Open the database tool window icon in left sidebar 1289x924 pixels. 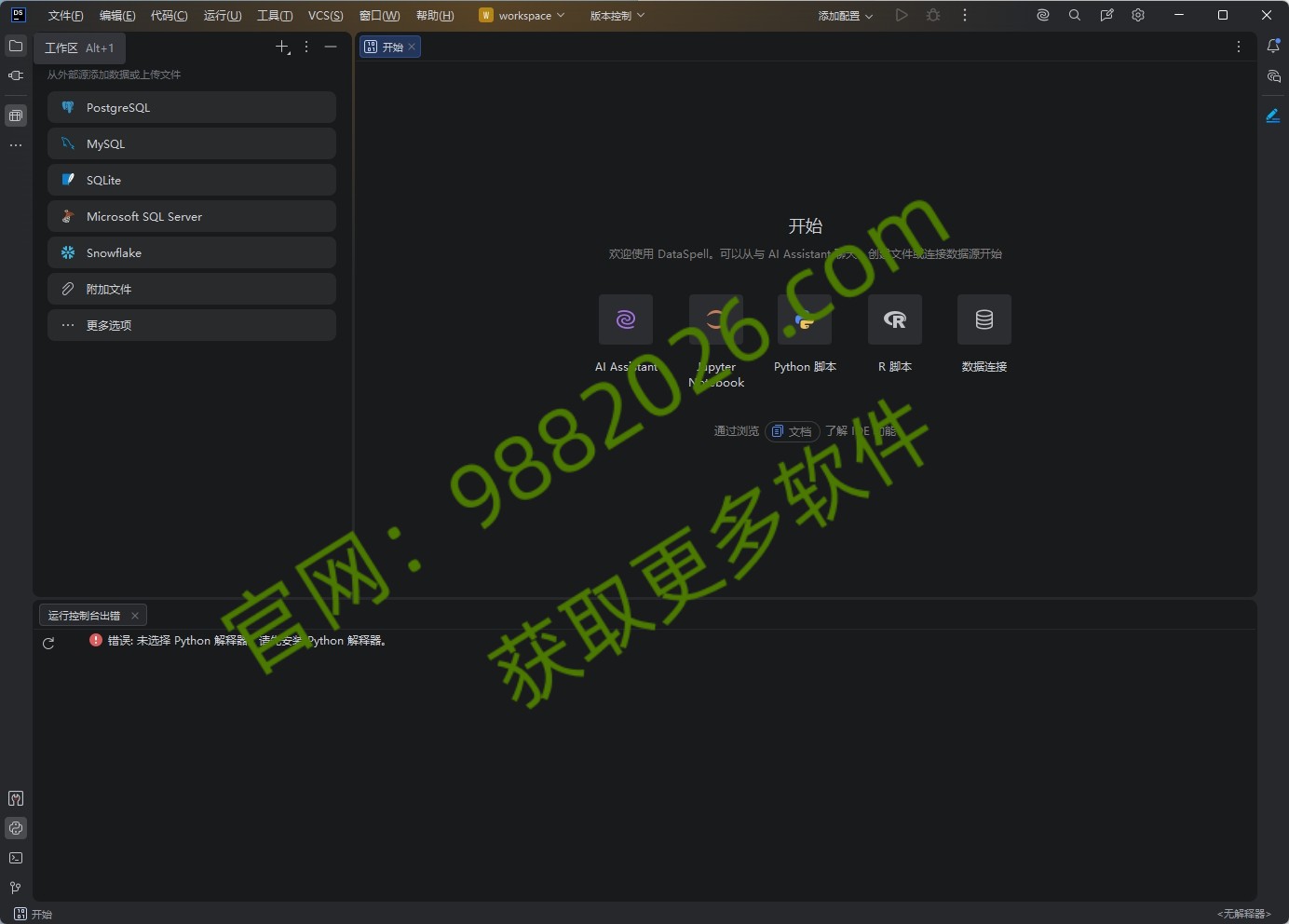click(16, 115)
